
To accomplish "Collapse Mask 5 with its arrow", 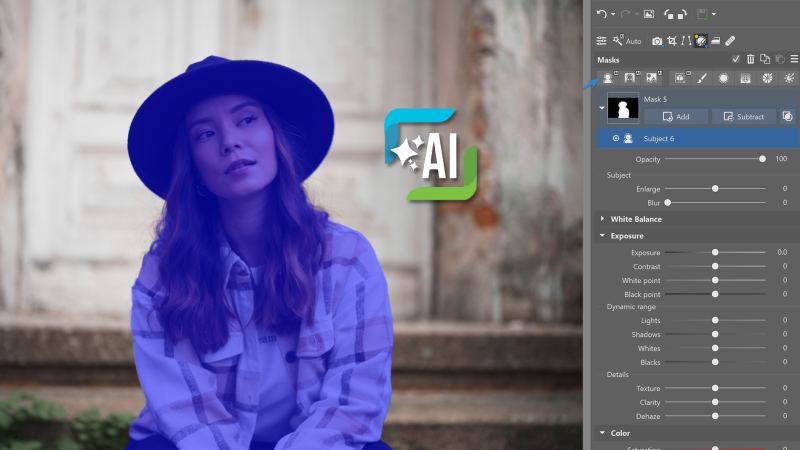I will point(602,108).
